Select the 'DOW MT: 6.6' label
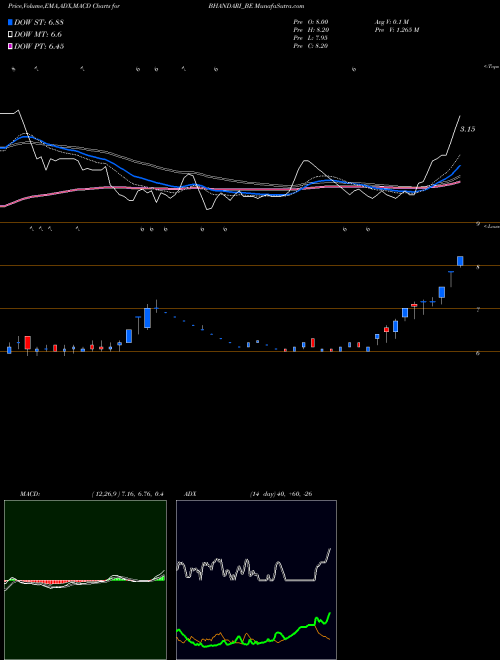 tap(38, 35)
